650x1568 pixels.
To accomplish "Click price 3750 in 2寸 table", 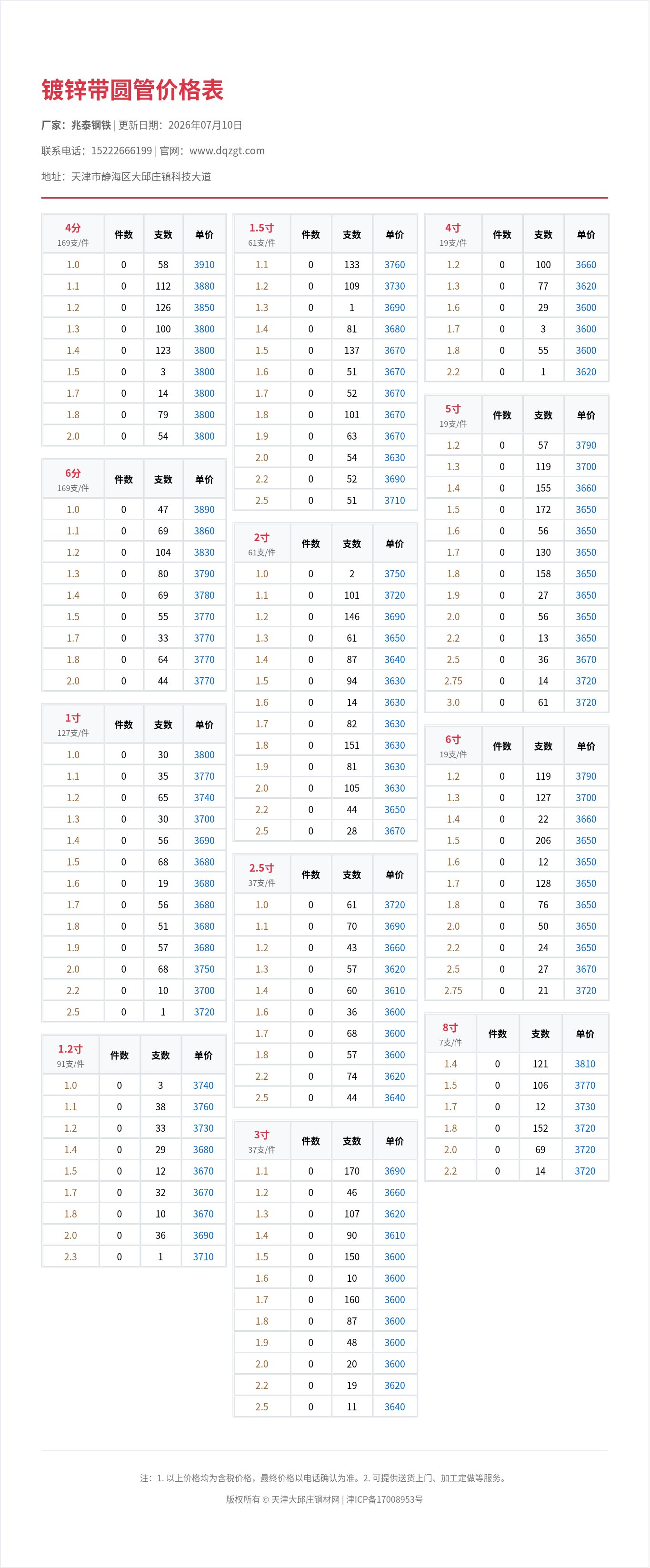I will [x=394, y=574].
